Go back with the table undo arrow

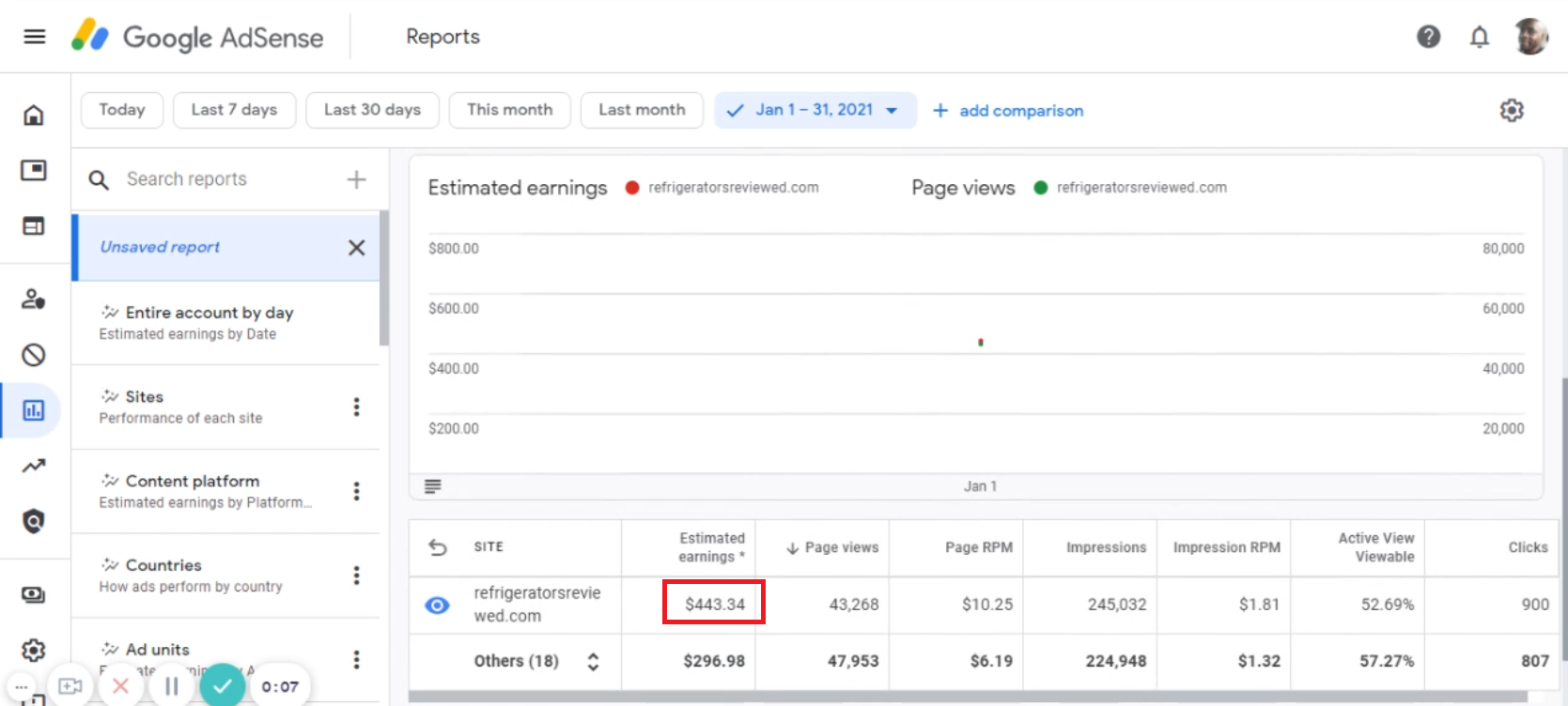pos(438,547)
